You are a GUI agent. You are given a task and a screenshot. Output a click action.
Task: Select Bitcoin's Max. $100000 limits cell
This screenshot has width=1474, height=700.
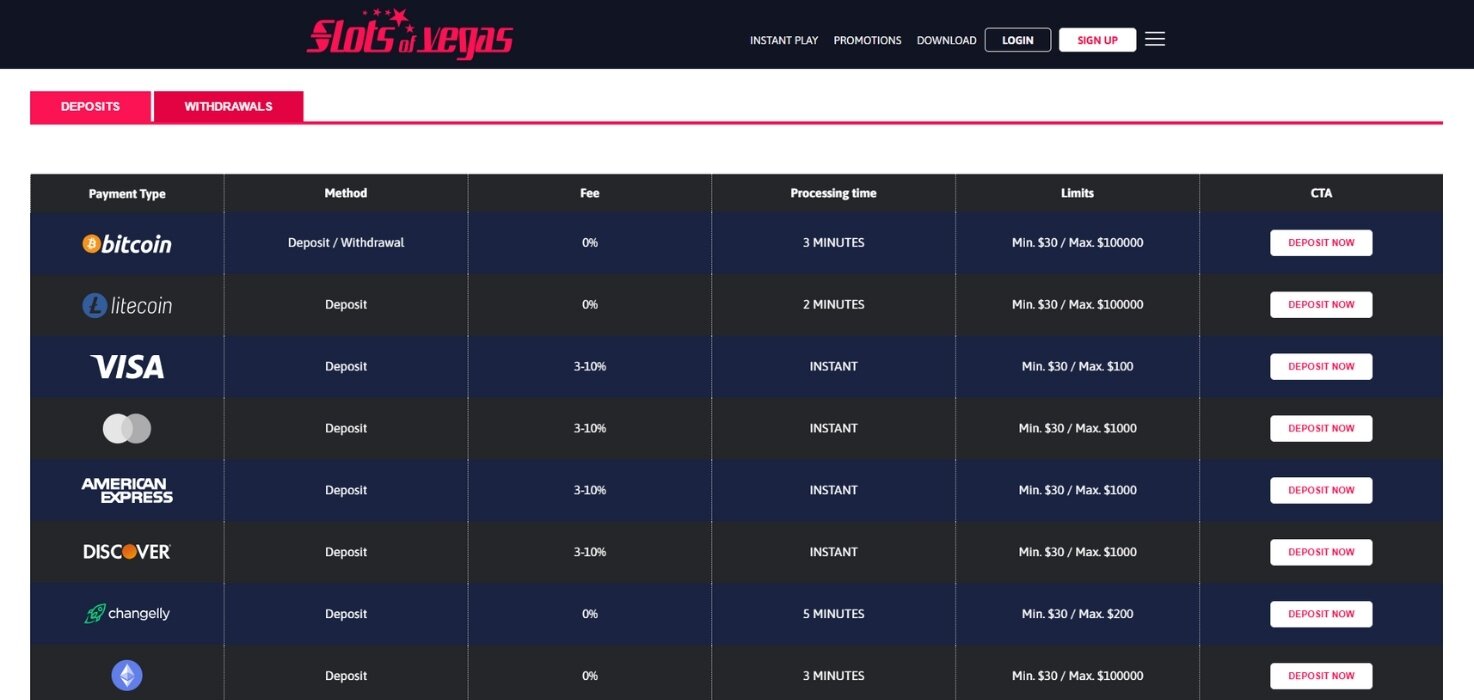(1077, 243)
